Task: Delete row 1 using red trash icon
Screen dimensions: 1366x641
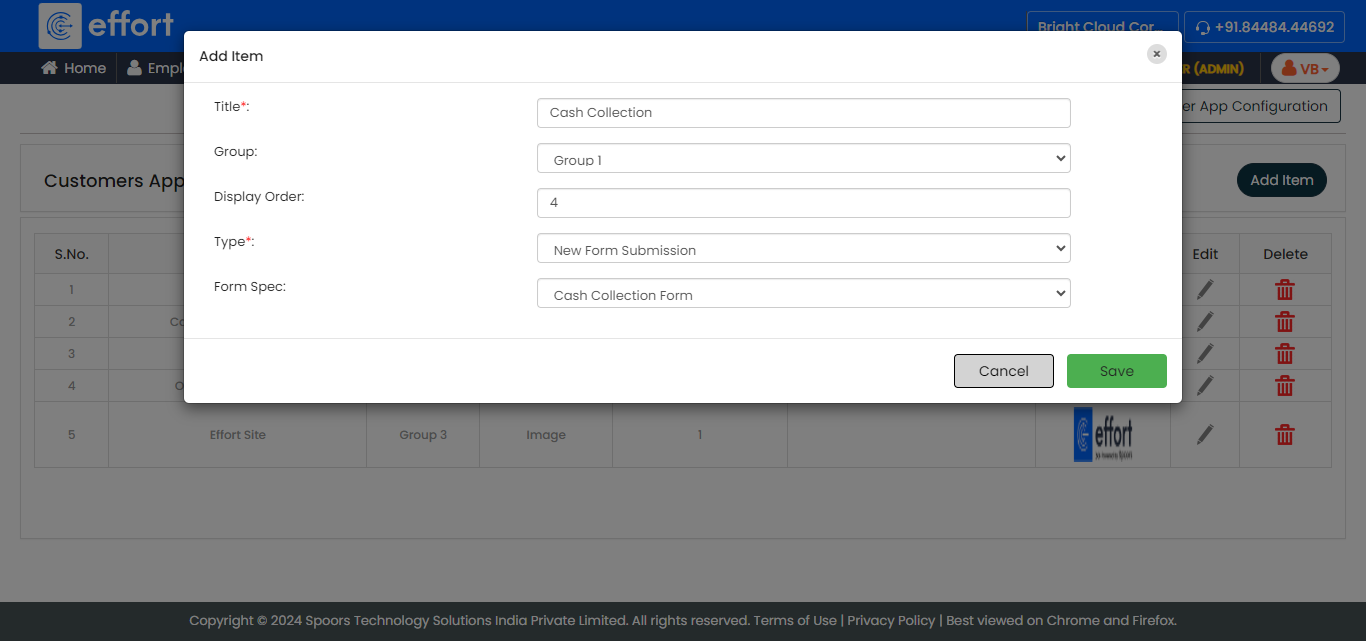Action: pyautogui.click(x=1284, y=290)
